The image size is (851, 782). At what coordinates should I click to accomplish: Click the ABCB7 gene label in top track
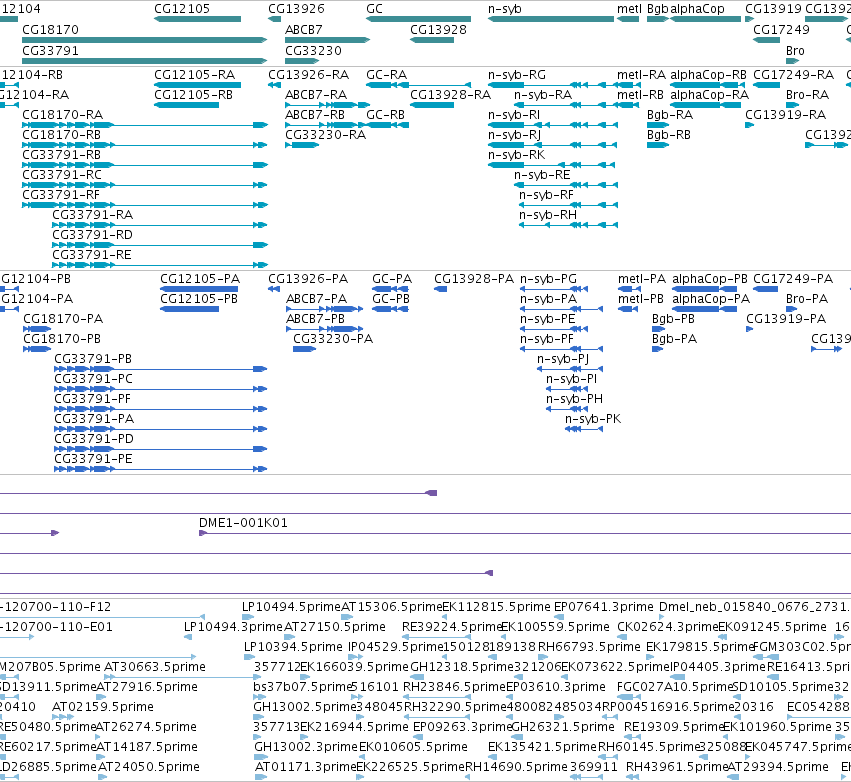(x=304, y=29)
